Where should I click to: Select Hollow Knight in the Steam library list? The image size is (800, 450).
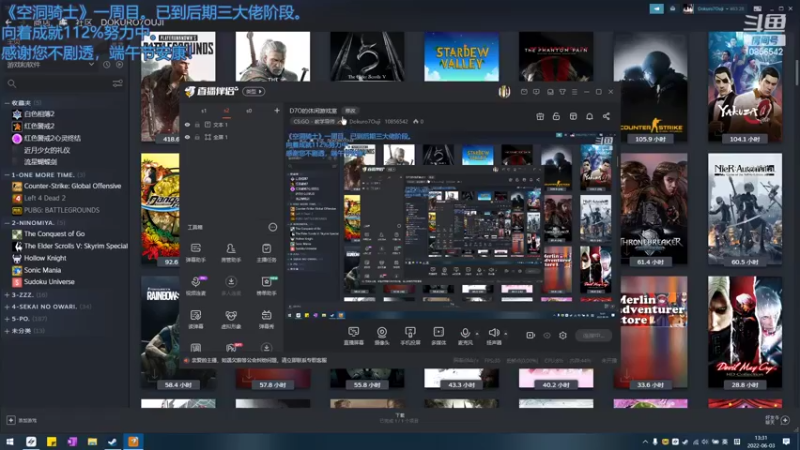pos(45,258)
